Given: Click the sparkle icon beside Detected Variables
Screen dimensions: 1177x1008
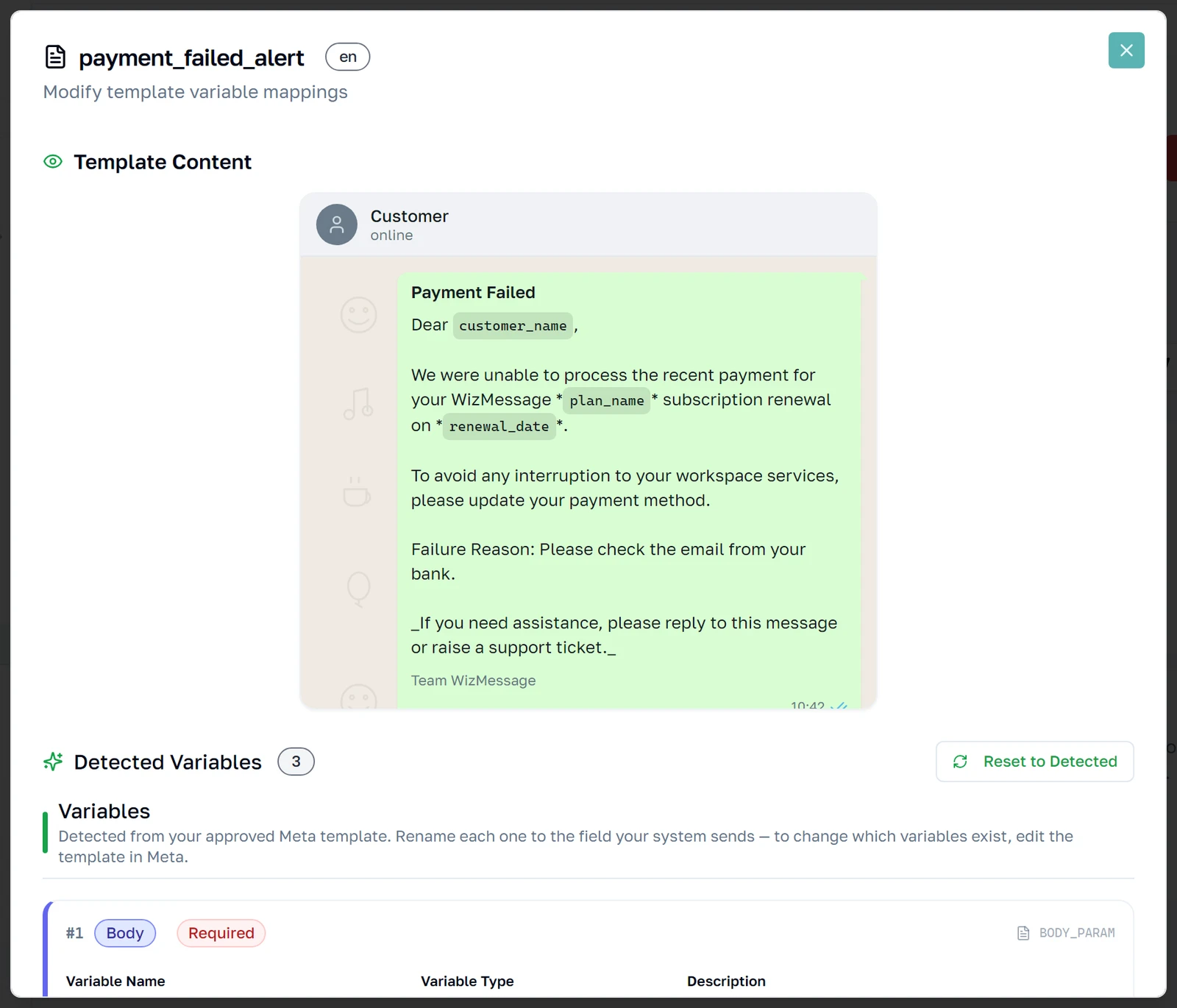Looking at the screenshot, I should [x=53, y=762].
